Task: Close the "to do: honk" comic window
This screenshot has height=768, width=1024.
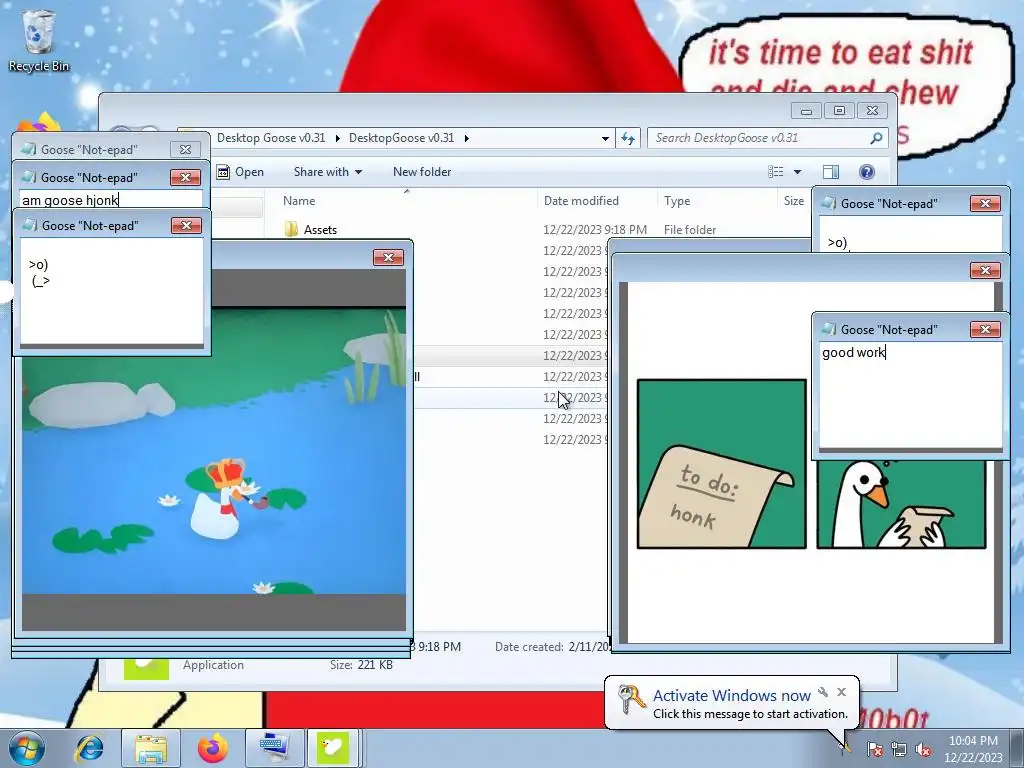Action: point(985,270)
